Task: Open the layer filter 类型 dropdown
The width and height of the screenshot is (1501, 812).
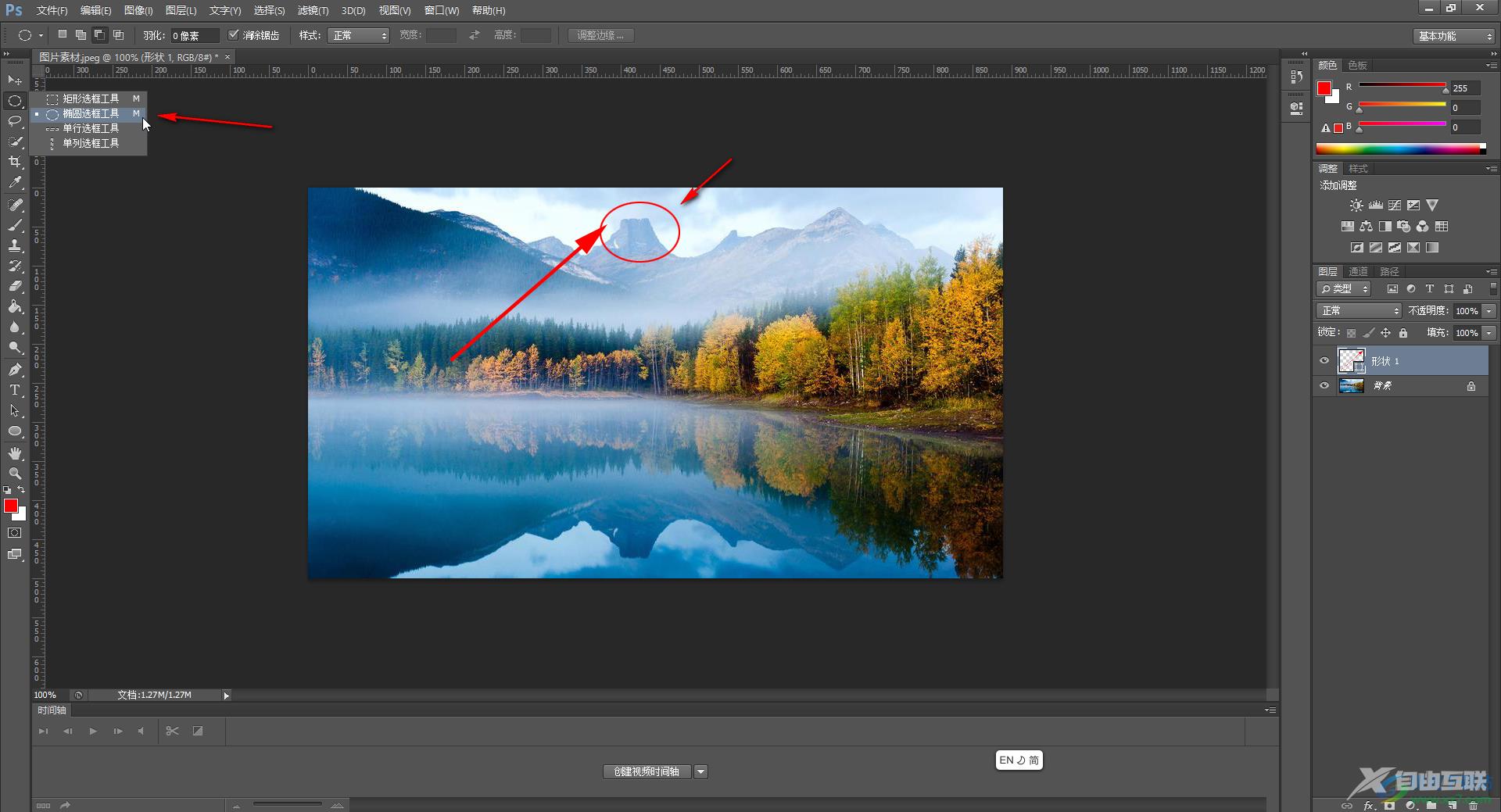Action: tap(1345, 289)
